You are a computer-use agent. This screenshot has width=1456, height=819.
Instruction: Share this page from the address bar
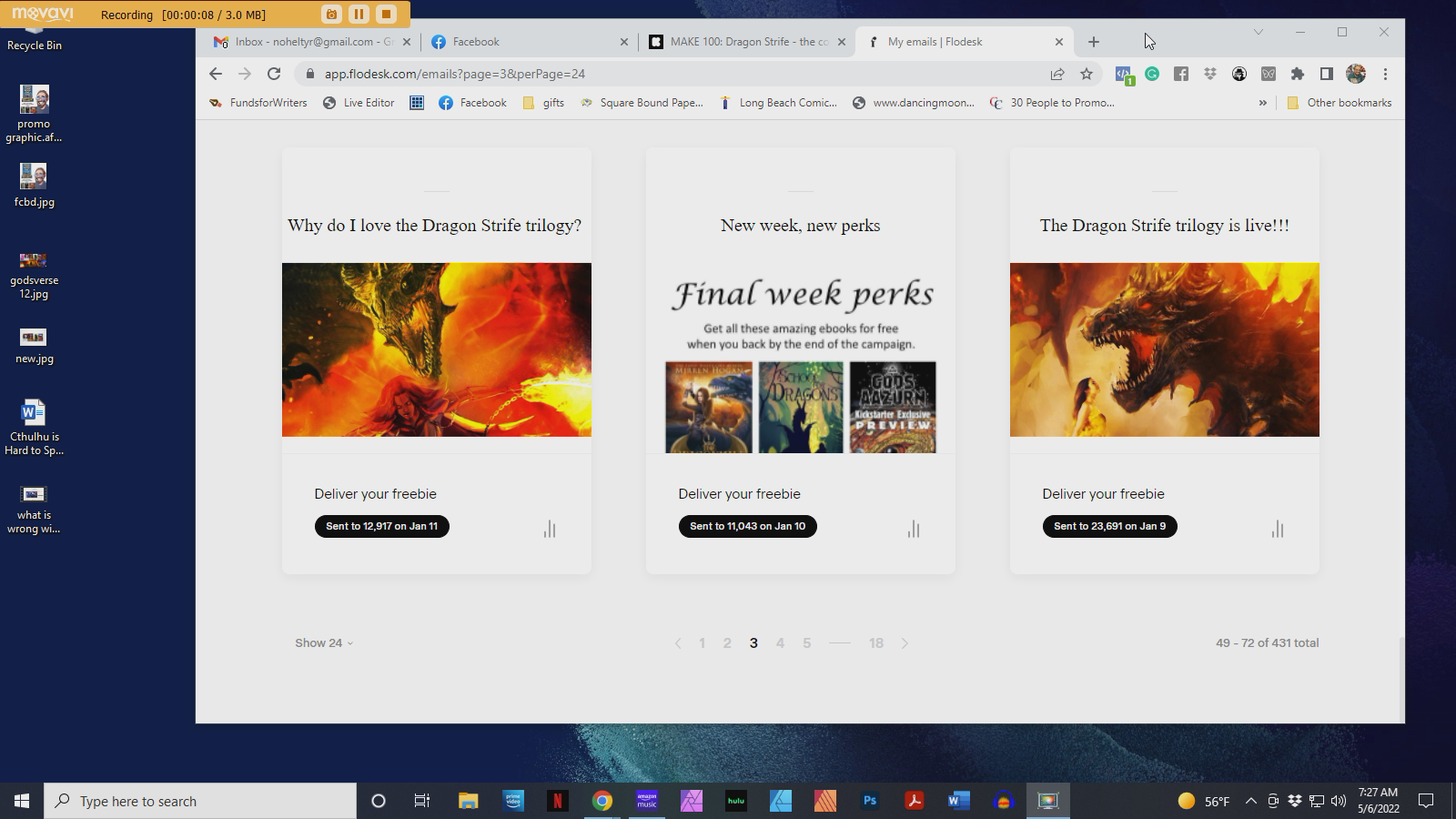pyautogui.click(x=1057, y=74)
